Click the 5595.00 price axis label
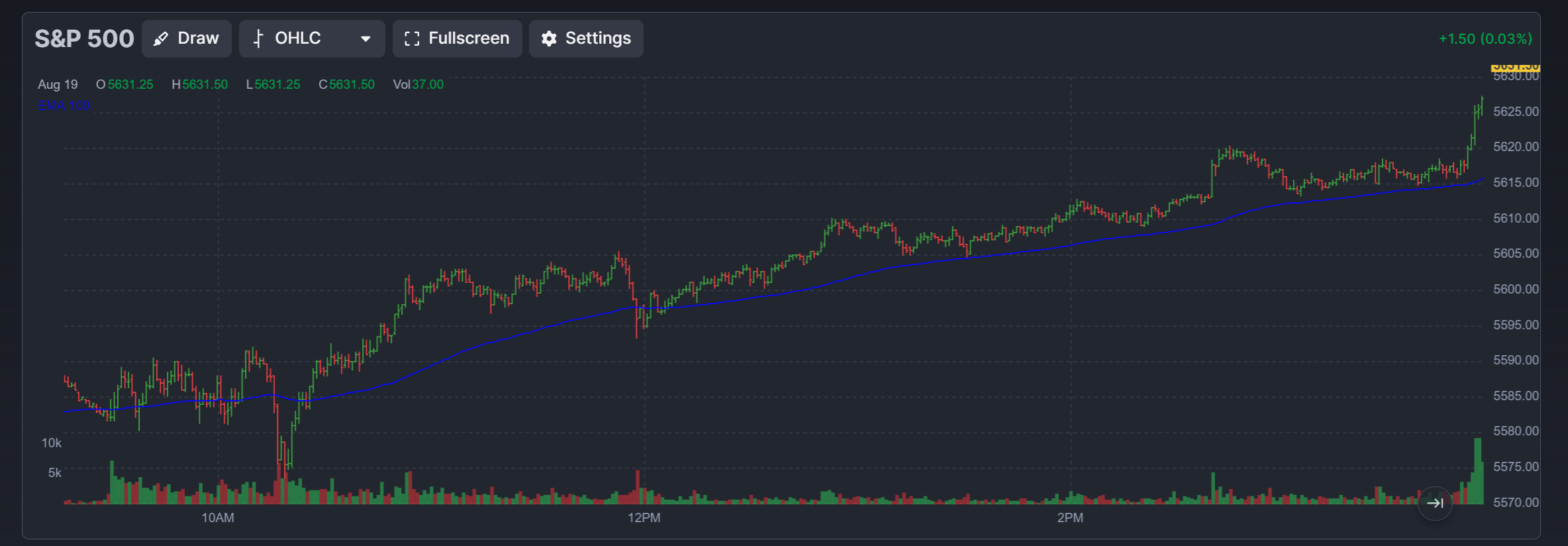The height and width of the screenshot is (546, 1568). tap(1516, 325)
